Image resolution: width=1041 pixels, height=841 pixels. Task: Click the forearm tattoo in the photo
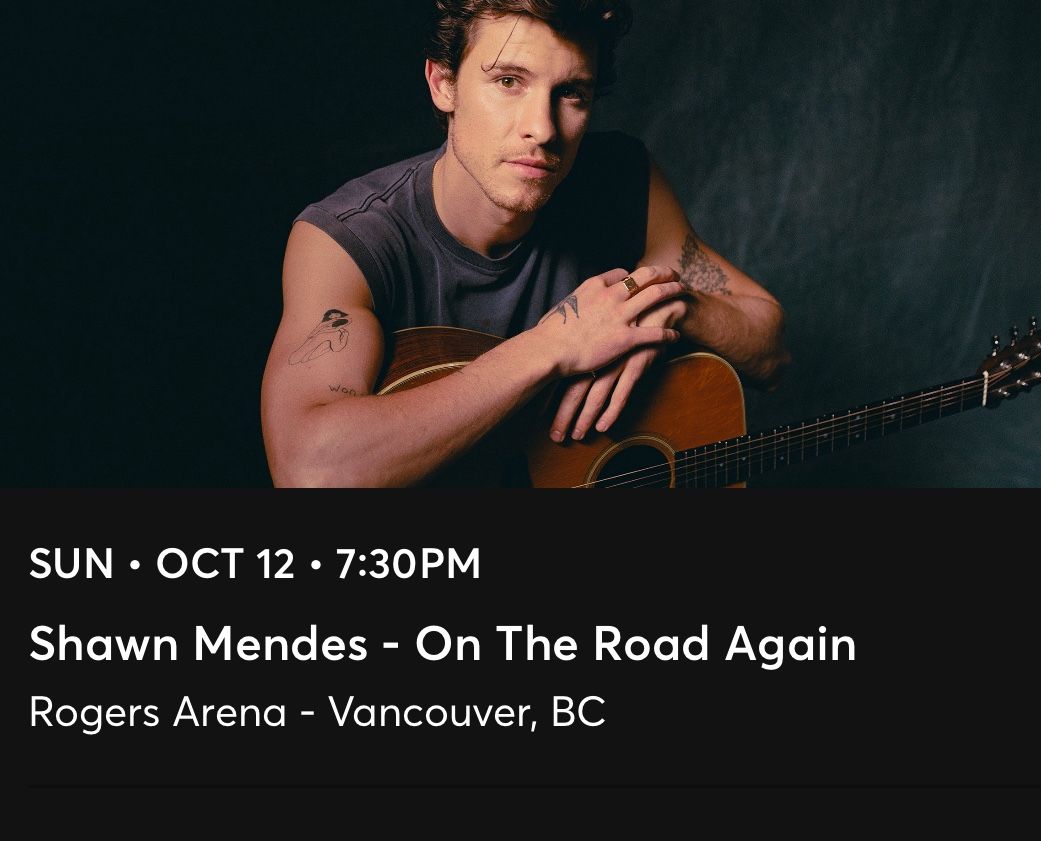pyautogui.click(x=702, y=266)
